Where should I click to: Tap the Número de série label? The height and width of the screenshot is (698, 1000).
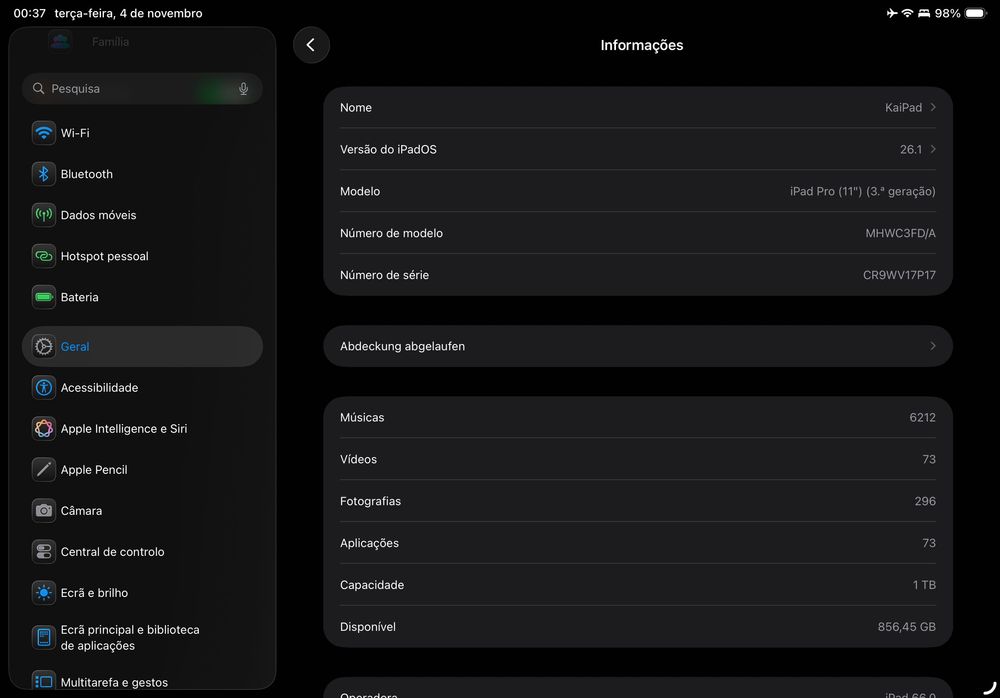385,275
